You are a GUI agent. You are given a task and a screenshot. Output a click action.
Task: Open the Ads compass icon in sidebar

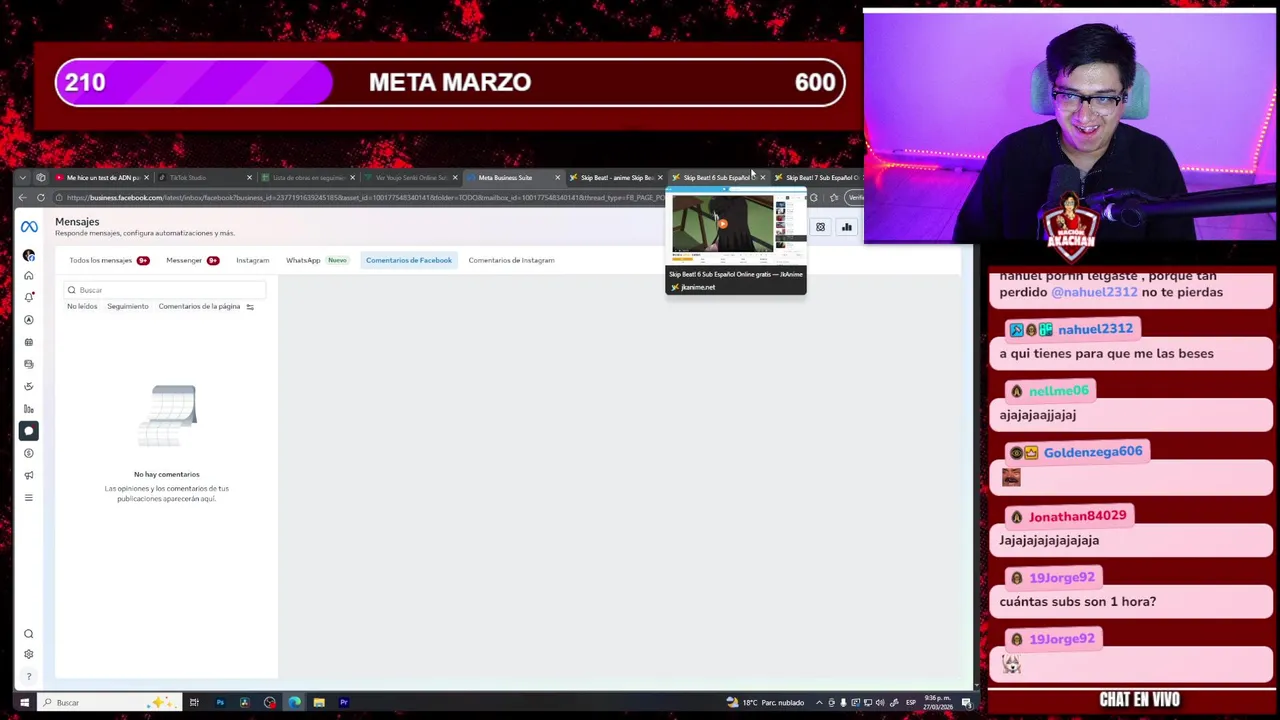point(29,320)
